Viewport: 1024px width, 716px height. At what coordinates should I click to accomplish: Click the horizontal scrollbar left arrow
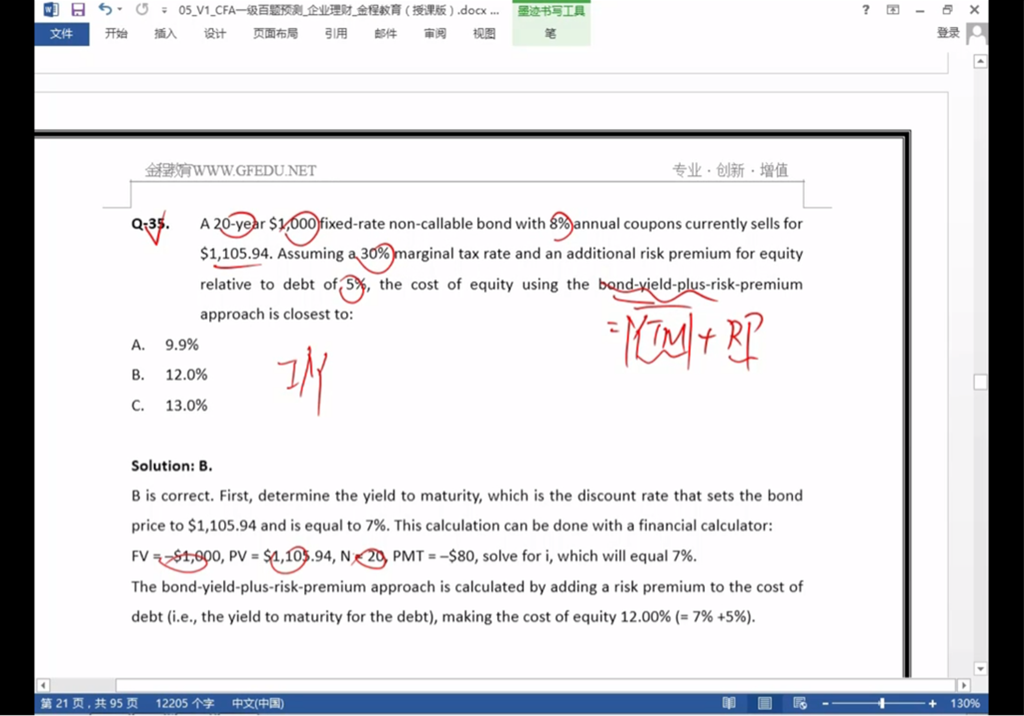43,685
